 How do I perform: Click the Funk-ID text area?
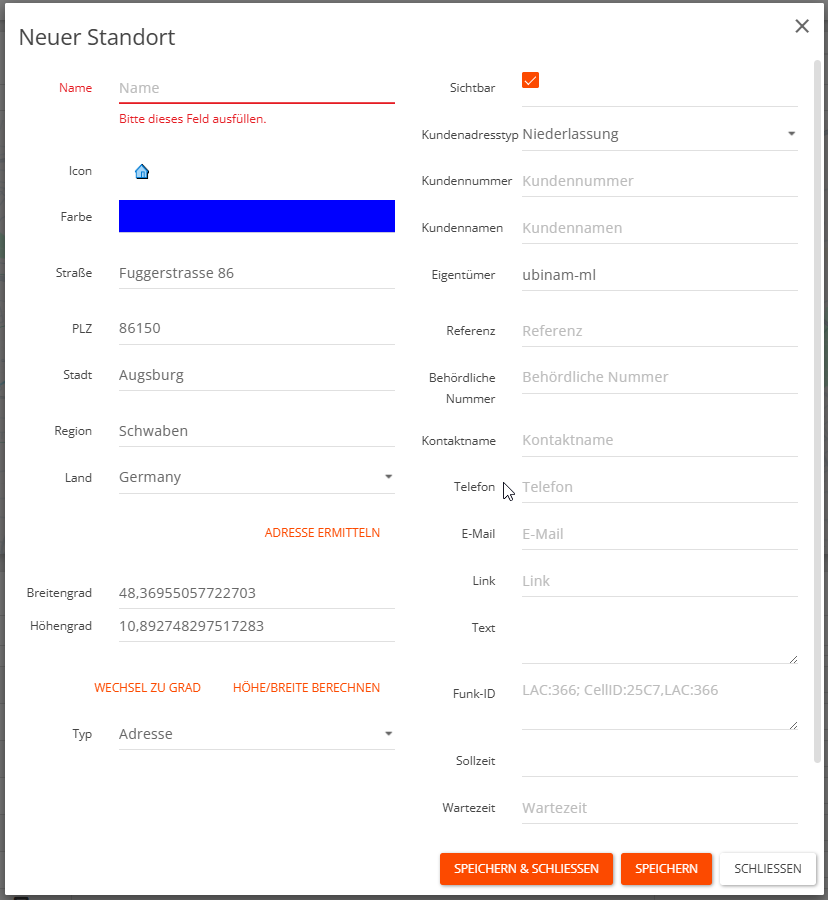pos(659,704)
